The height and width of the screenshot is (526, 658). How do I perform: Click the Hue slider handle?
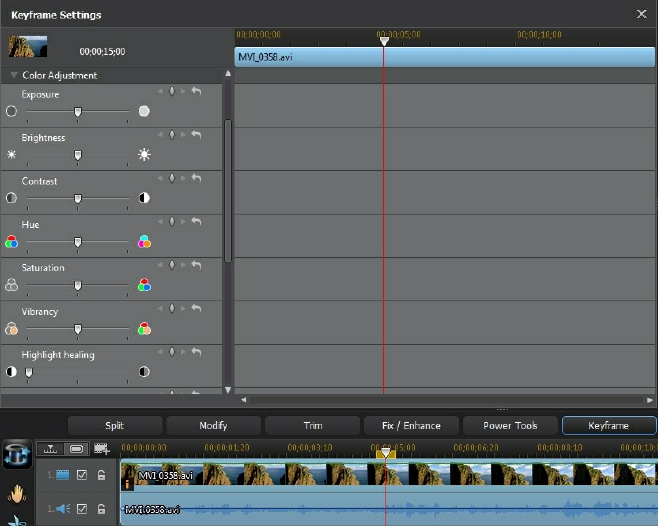coord(78,242)
